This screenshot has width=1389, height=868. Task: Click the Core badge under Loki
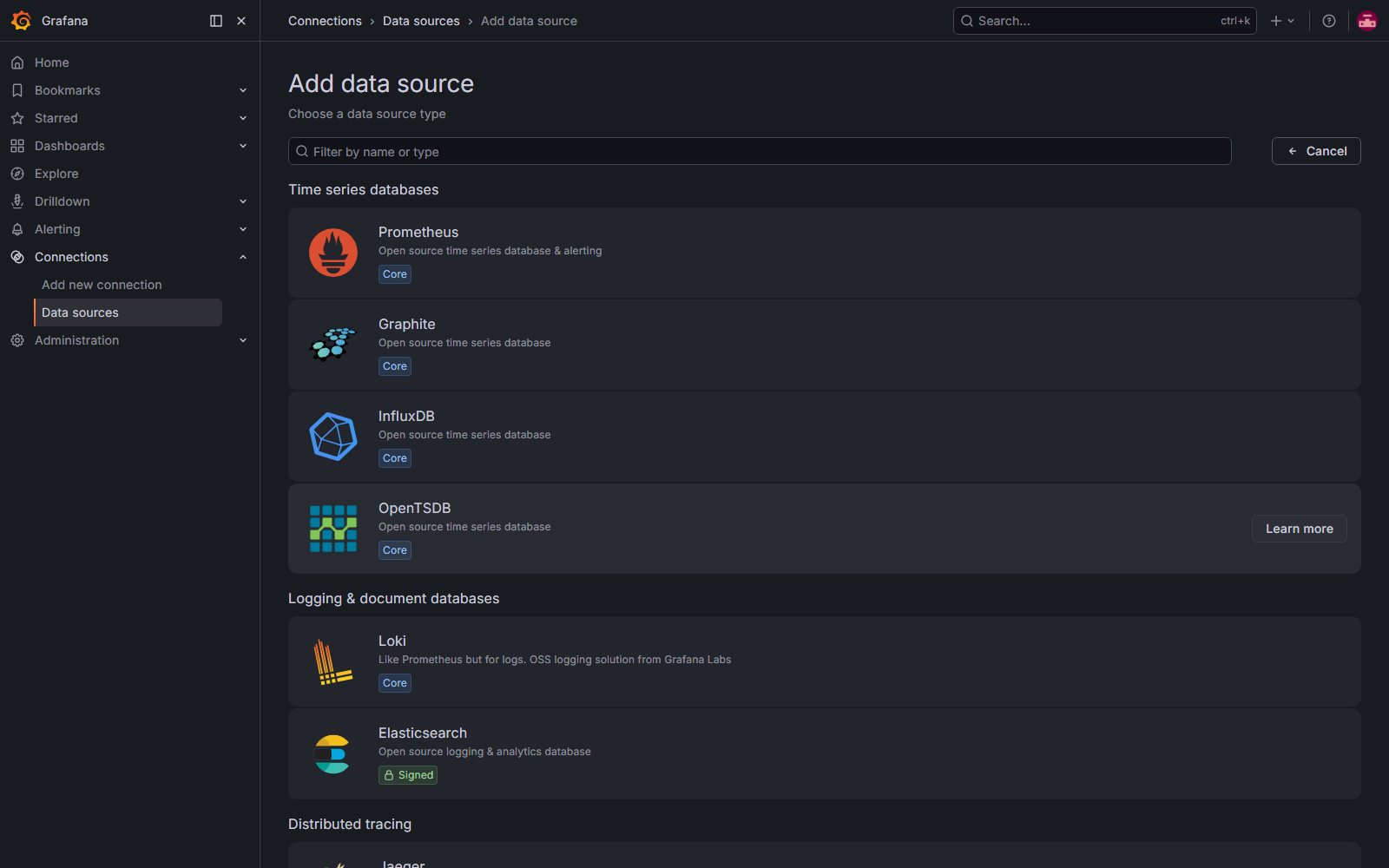tap(395, 683)
